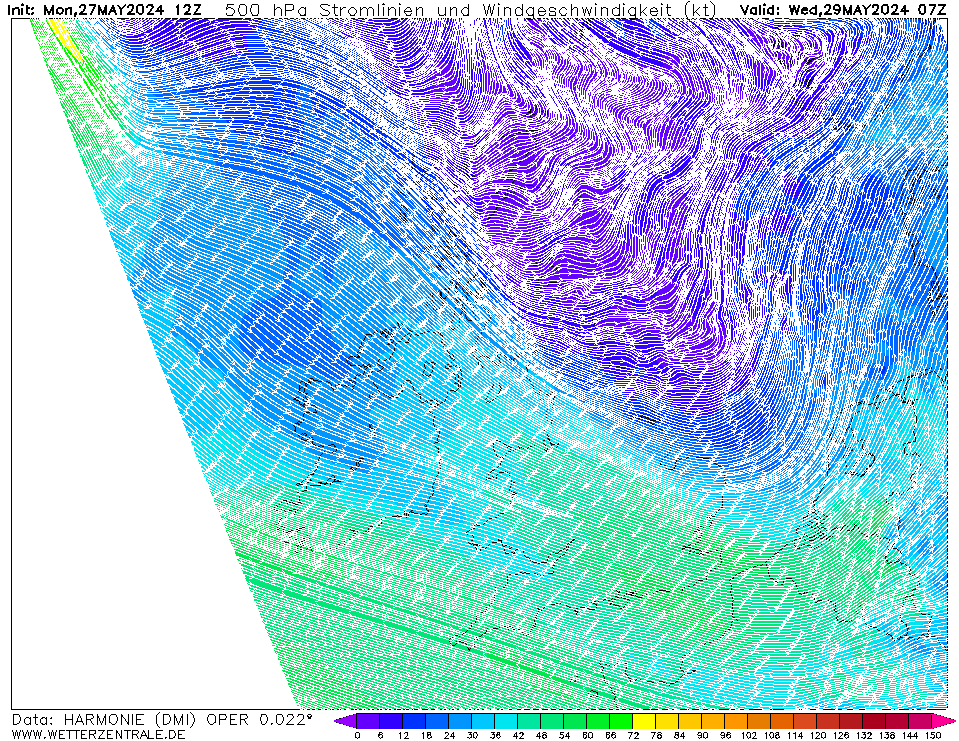Click the legend value label '0'
Screen dimensions: 959x741
tap(357, 735)
